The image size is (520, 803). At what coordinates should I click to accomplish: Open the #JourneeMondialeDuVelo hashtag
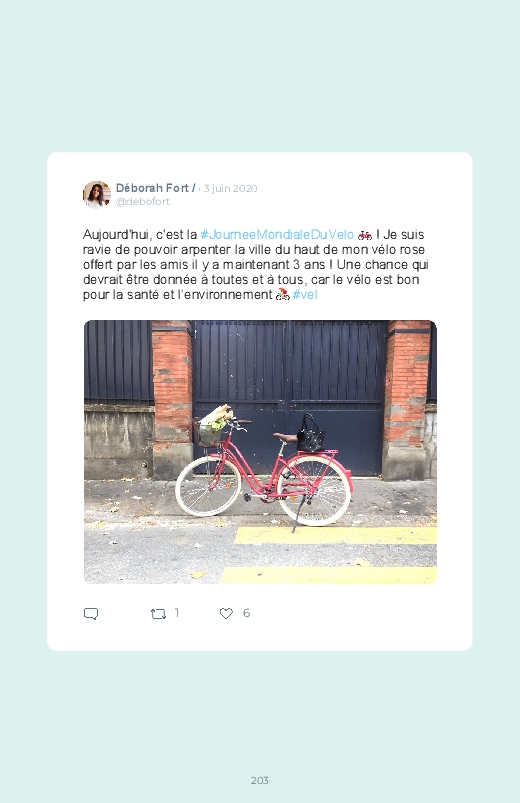(x=277, y=235)
